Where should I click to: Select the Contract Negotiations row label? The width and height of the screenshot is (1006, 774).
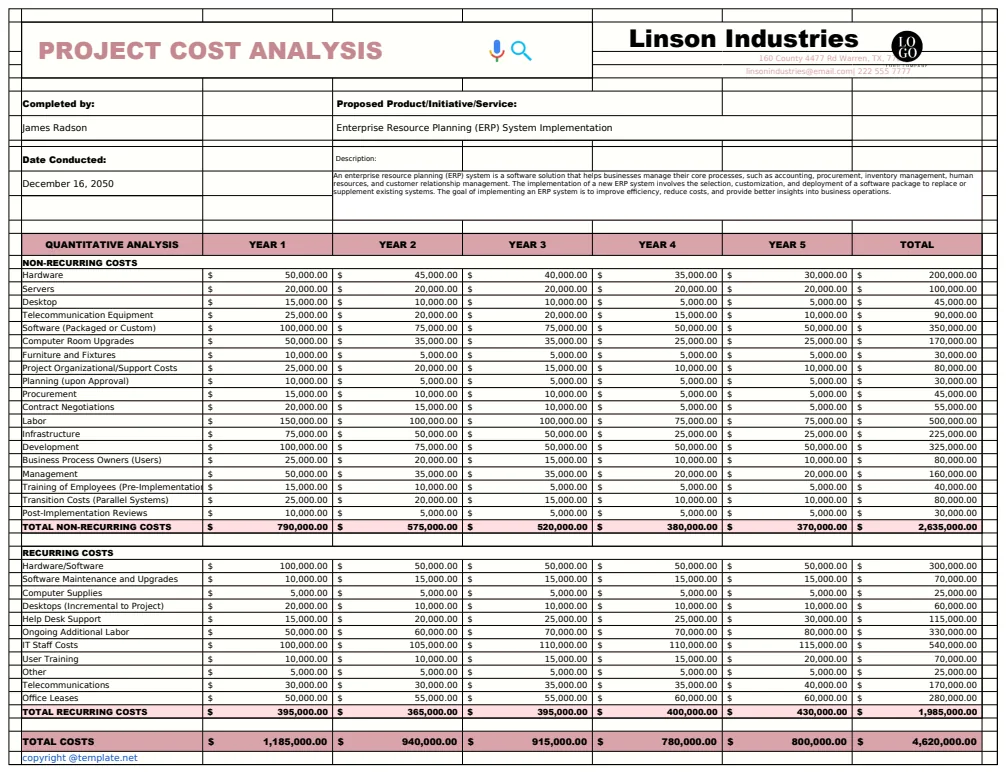(x=68, y=408)
